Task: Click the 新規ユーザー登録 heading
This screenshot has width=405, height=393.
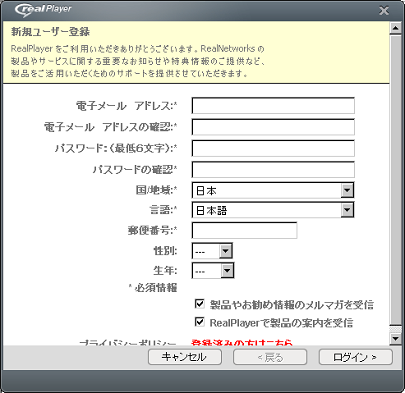Action: (50, 32)
